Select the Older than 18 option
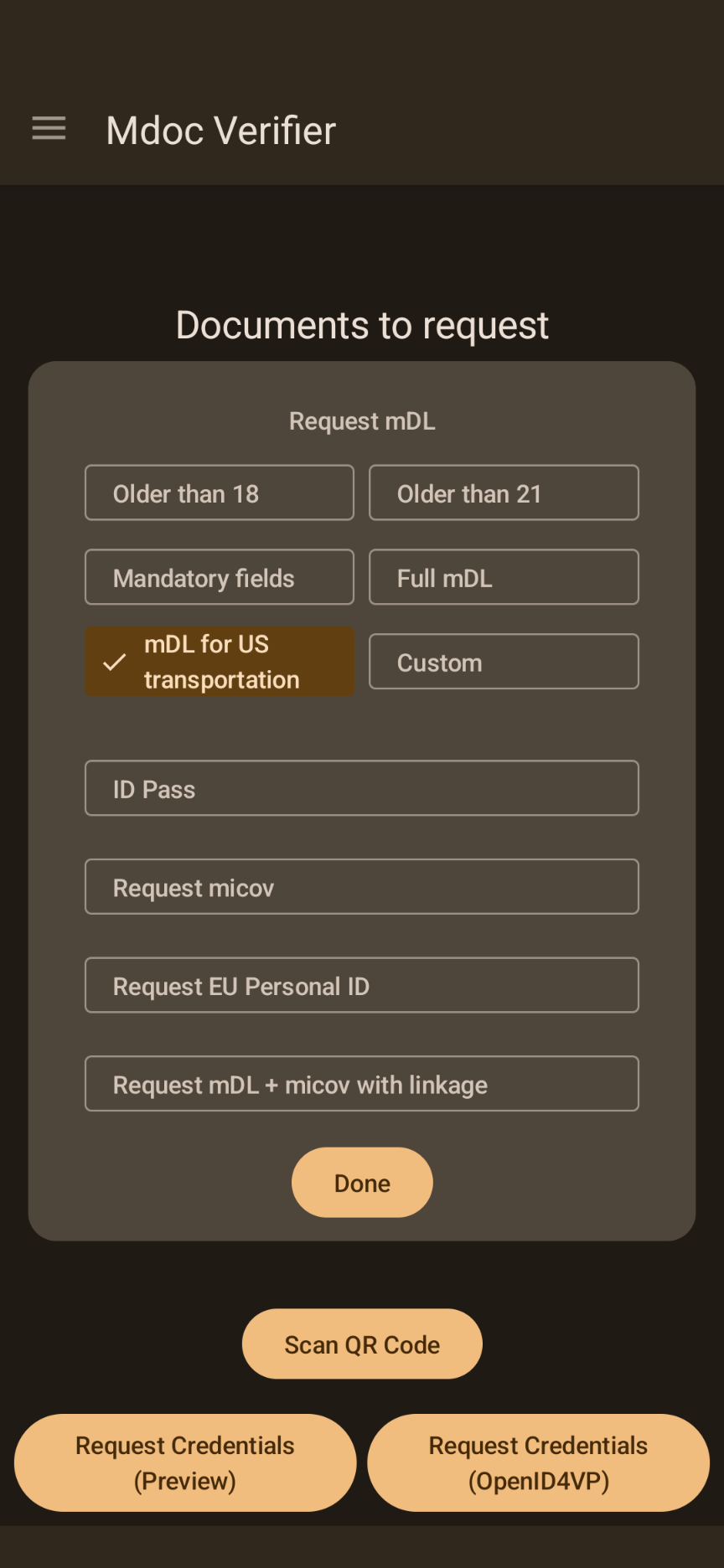The height and width of the screenshot is (1568, 724). coord(219,493)
